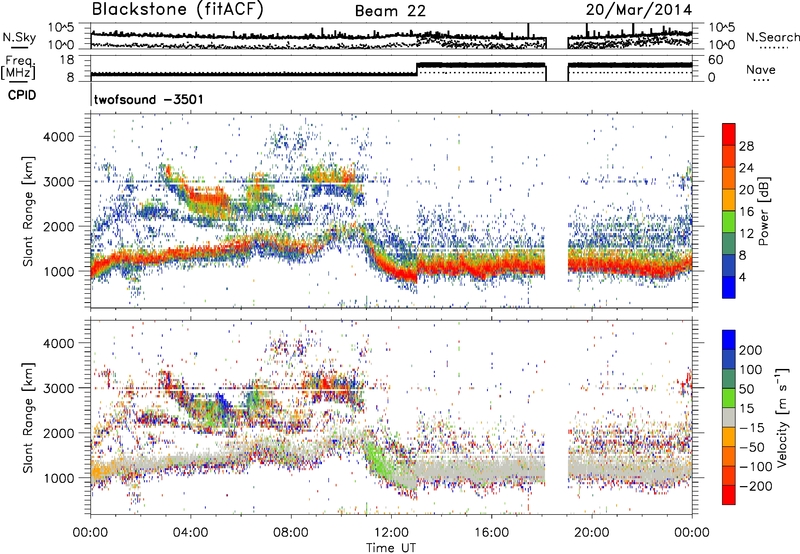Click "Slant Range [km]" label of the velocity panel
800x554 pixels.
click(x=29, y=417)
